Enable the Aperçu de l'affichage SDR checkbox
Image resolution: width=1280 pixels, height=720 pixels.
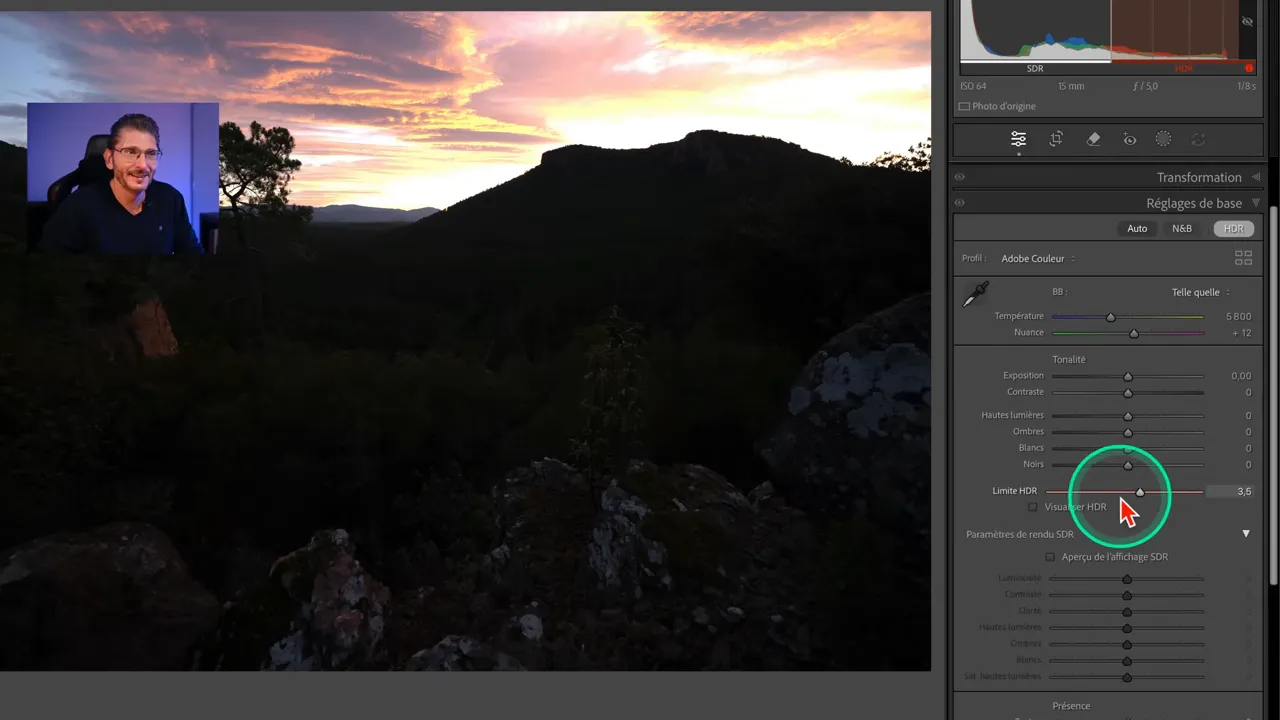click(x=1050, y=557)
